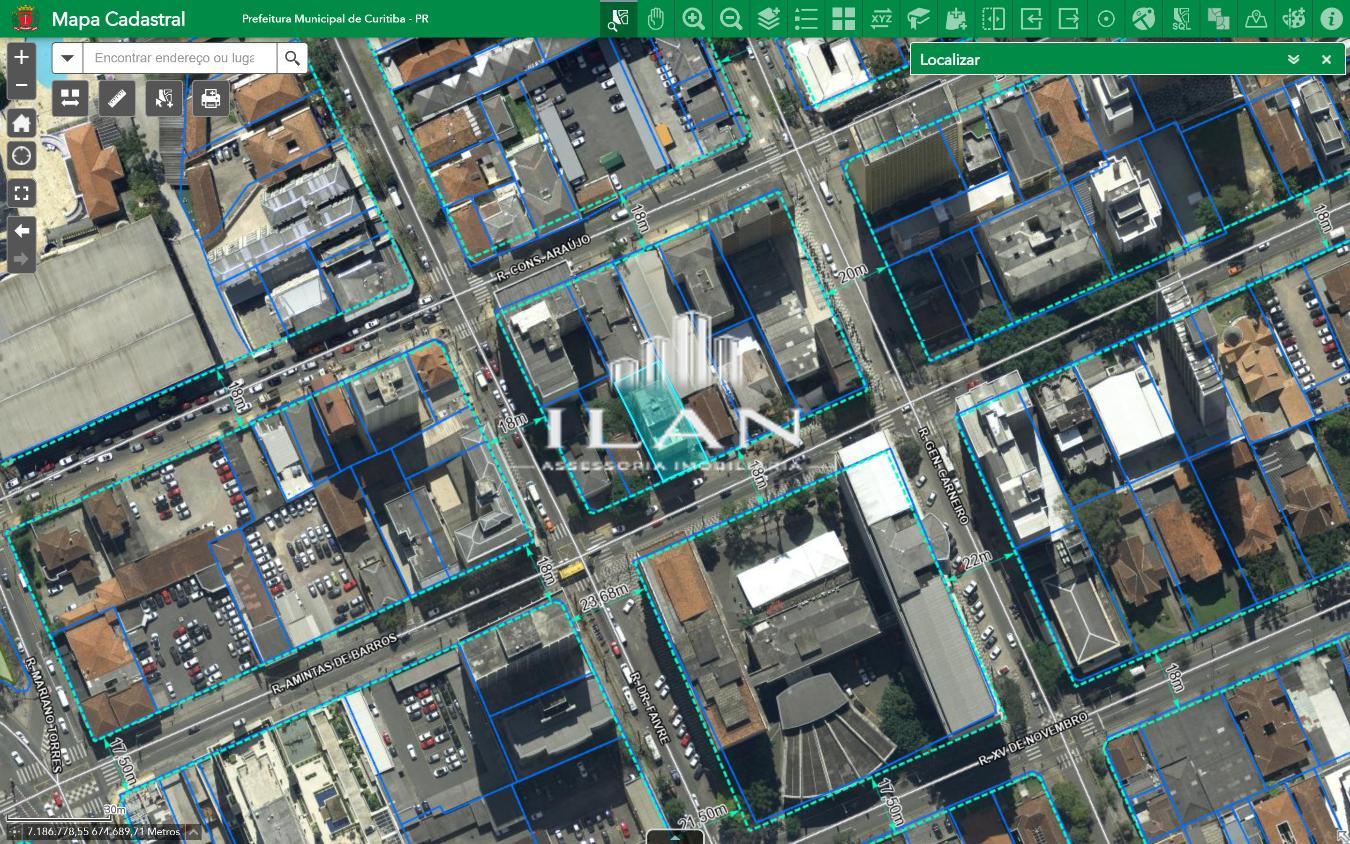Open the layer list panel

point(806,19)
